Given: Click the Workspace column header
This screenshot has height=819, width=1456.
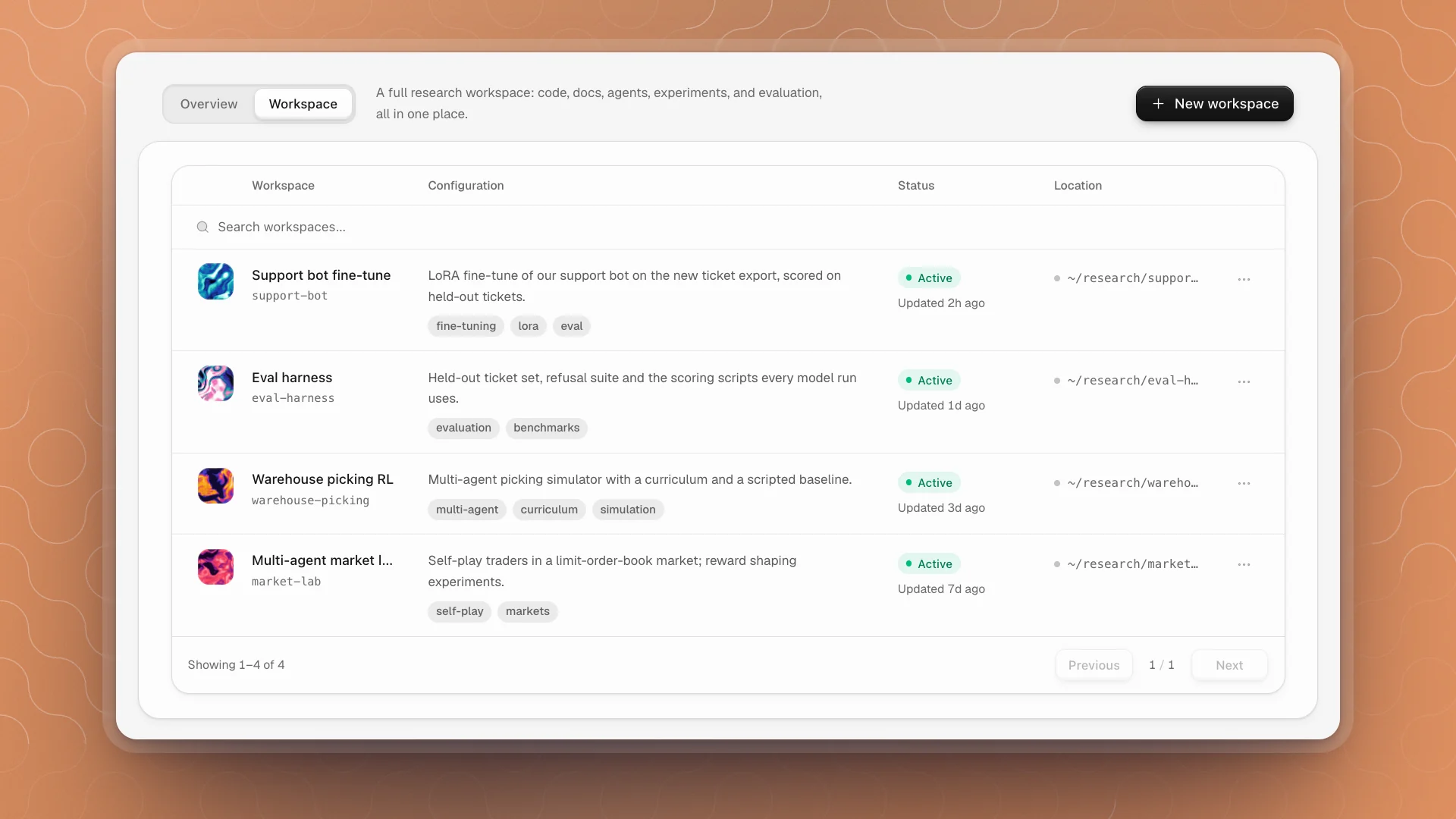Looking at the screenshot, I should (283, 186).
